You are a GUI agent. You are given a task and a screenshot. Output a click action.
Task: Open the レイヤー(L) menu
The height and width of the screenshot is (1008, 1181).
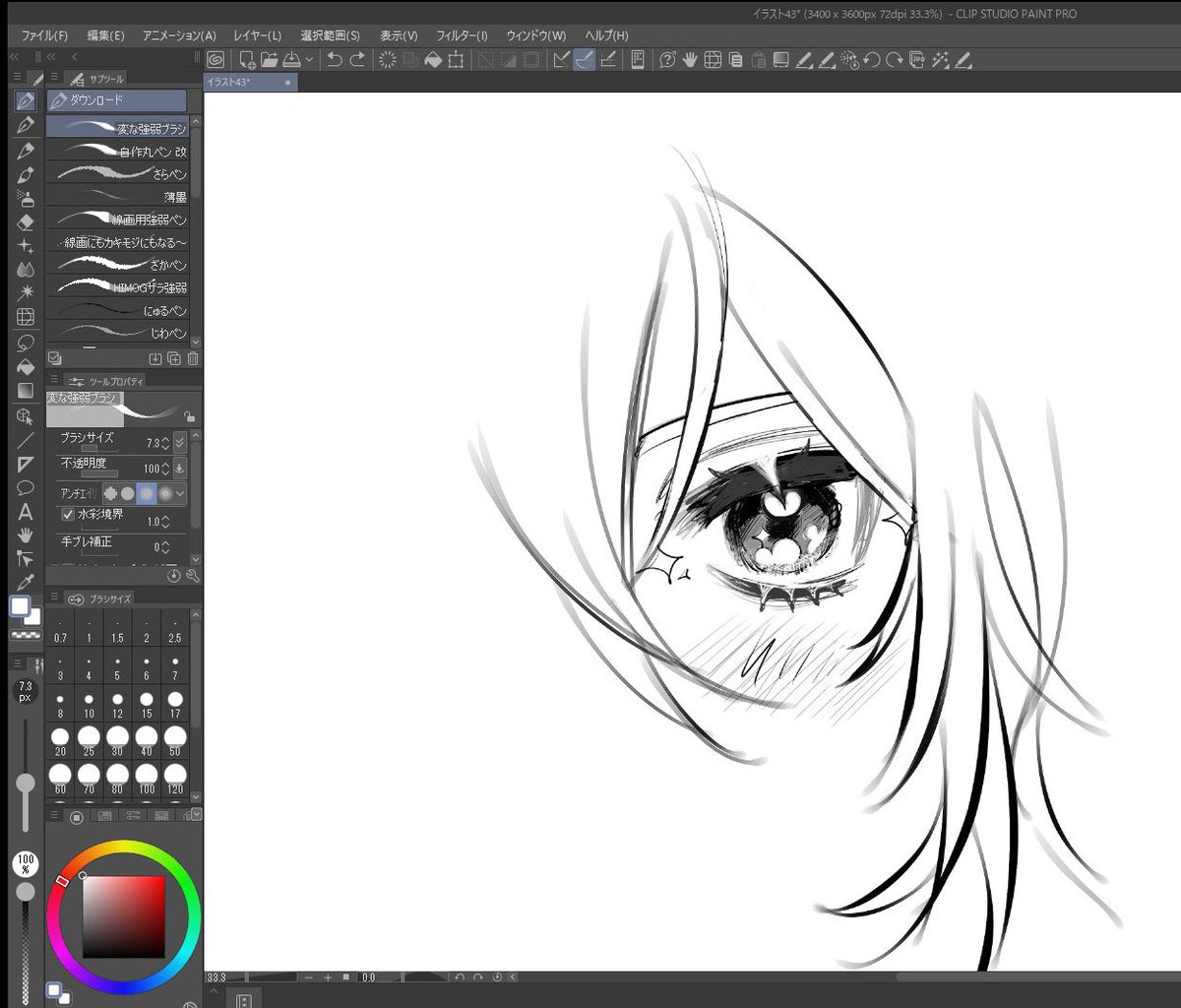[x=258, y=36]
